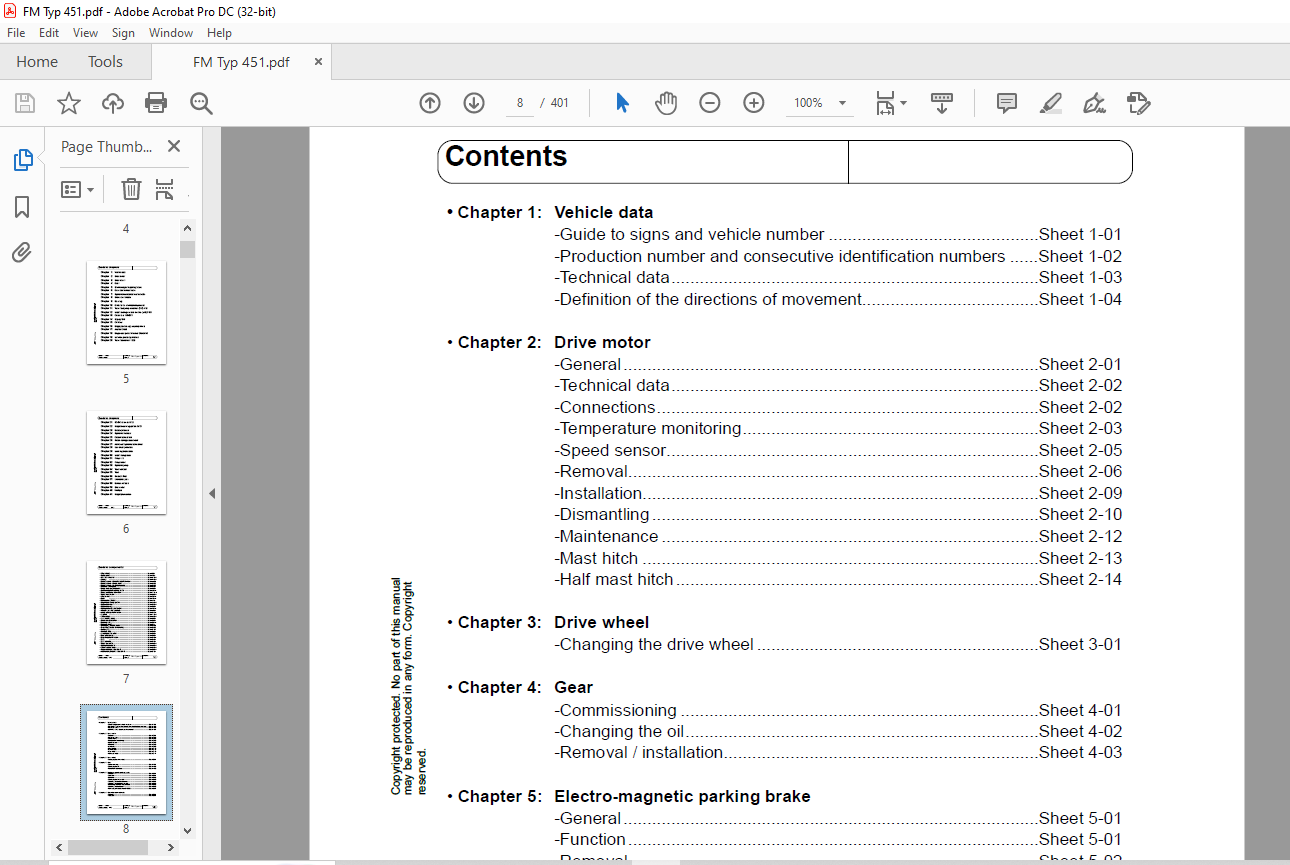Delete selected page thumbnails
The height and width of the screenshot is (865, 1290).
(x=131, y=189)
